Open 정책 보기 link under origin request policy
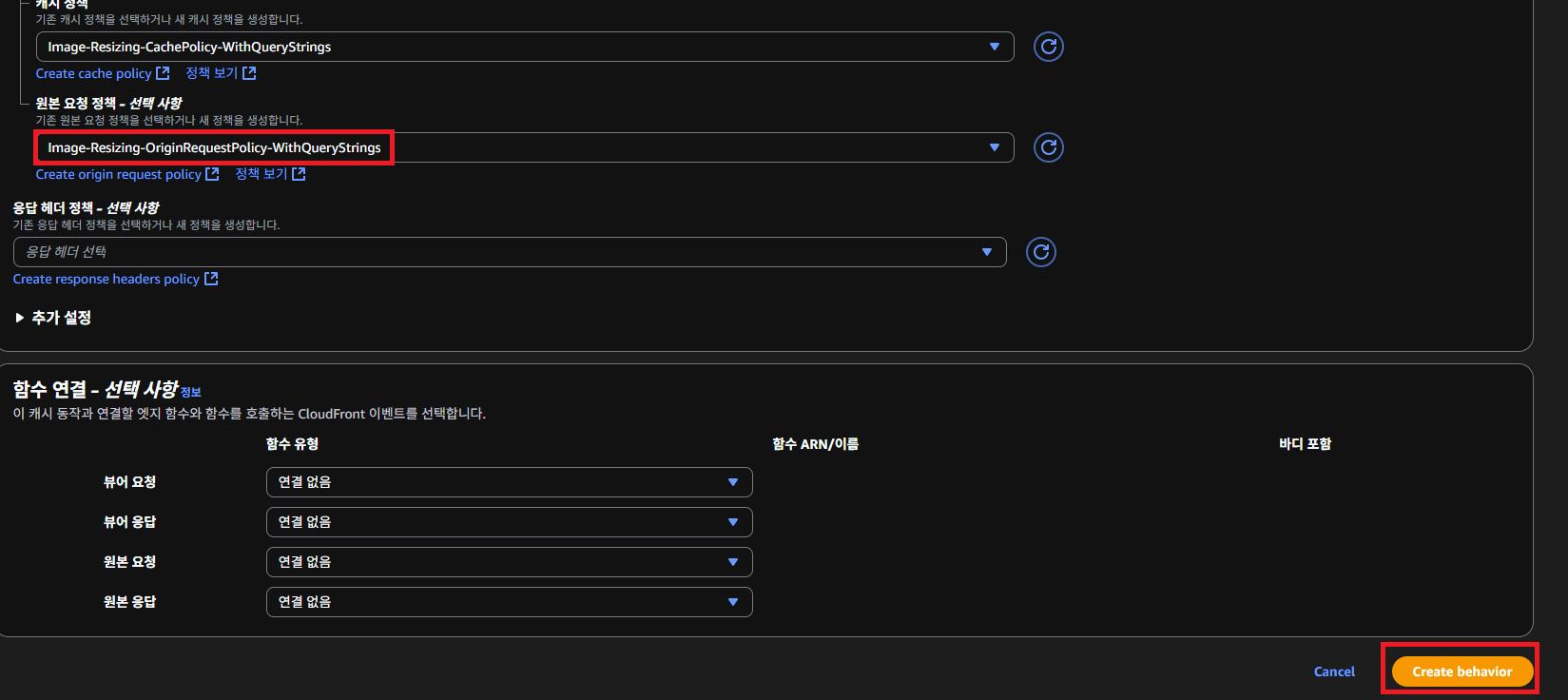The image size is (1568, 700). coord(261,174)
